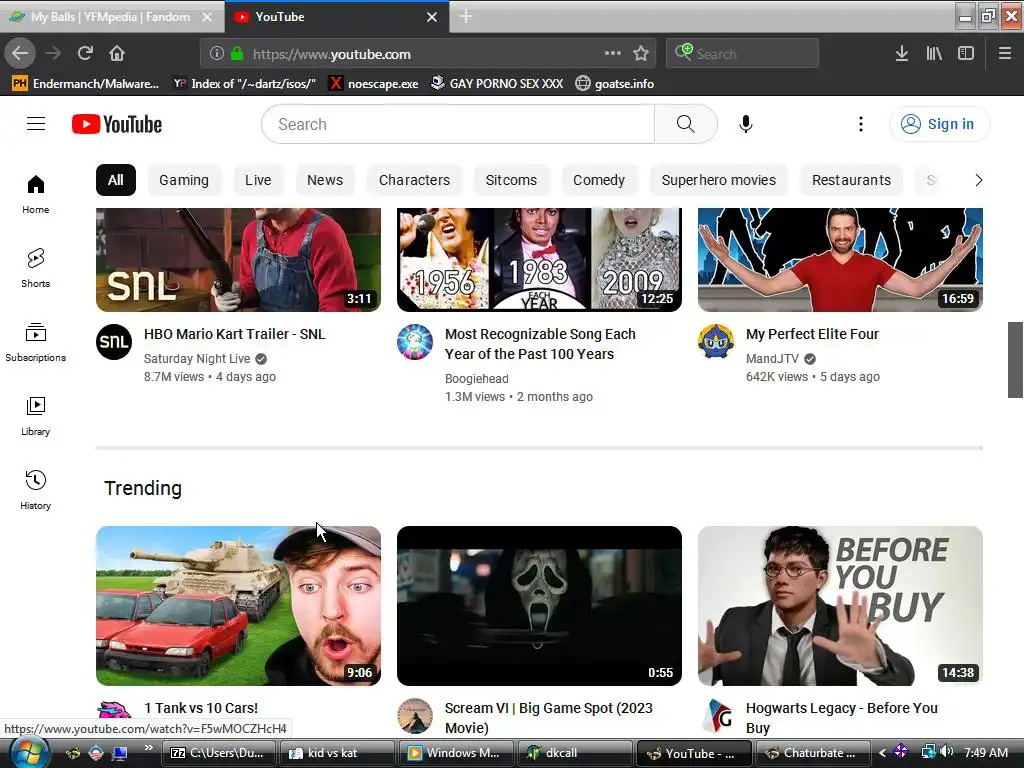Screen dimensions: 1024x768
Task: Open the Before You Buy thumbnail
Action: (x=840, y=606)
